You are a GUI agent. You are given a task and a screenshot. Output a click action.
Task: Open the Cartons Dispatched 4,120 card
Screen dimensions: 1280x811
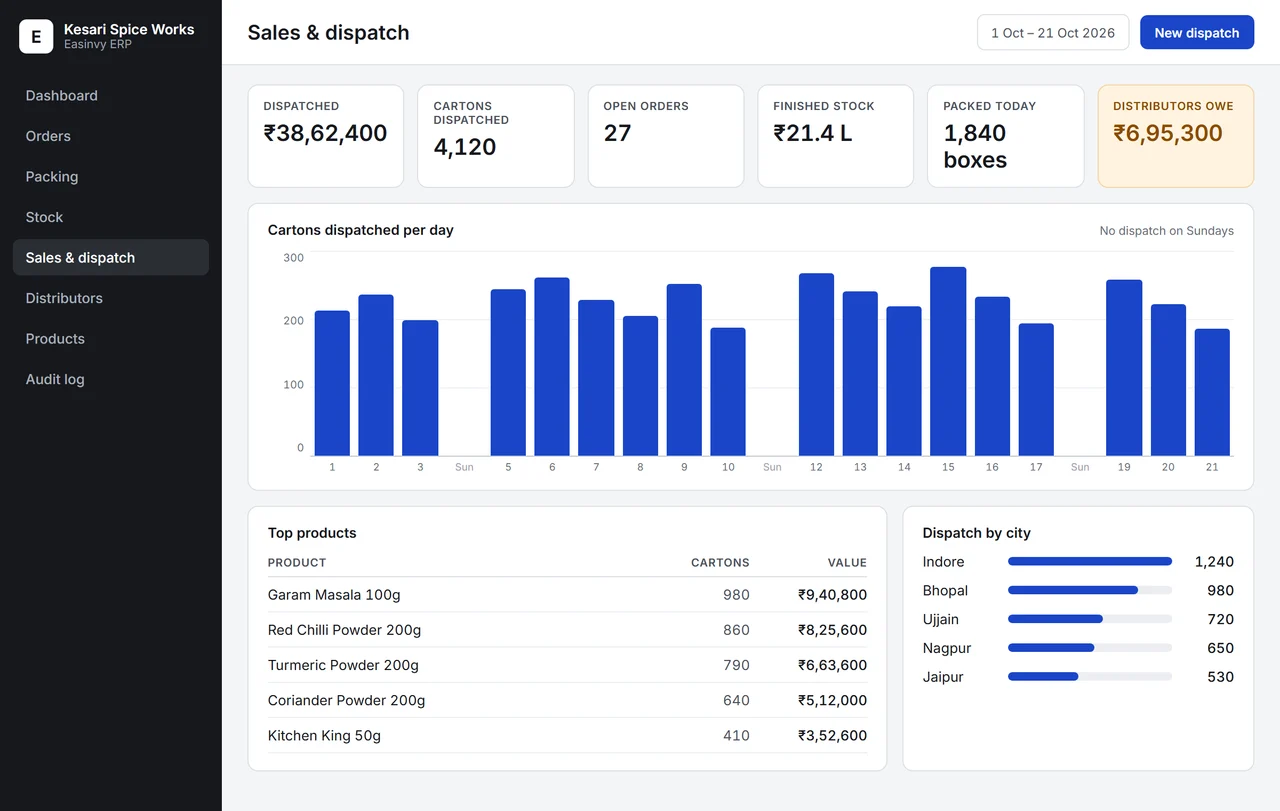tap(496, 136)
